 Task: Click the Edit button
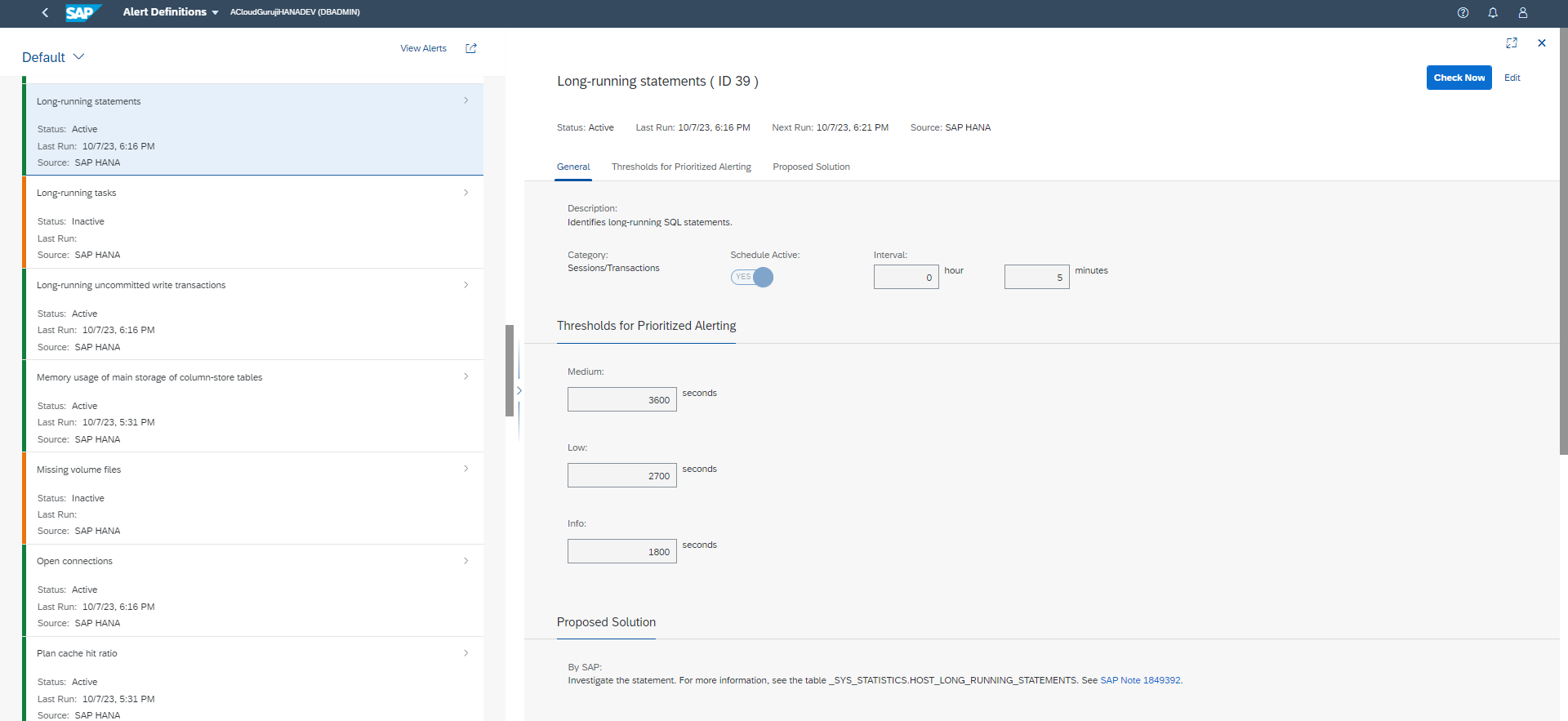click(1512, 78)
